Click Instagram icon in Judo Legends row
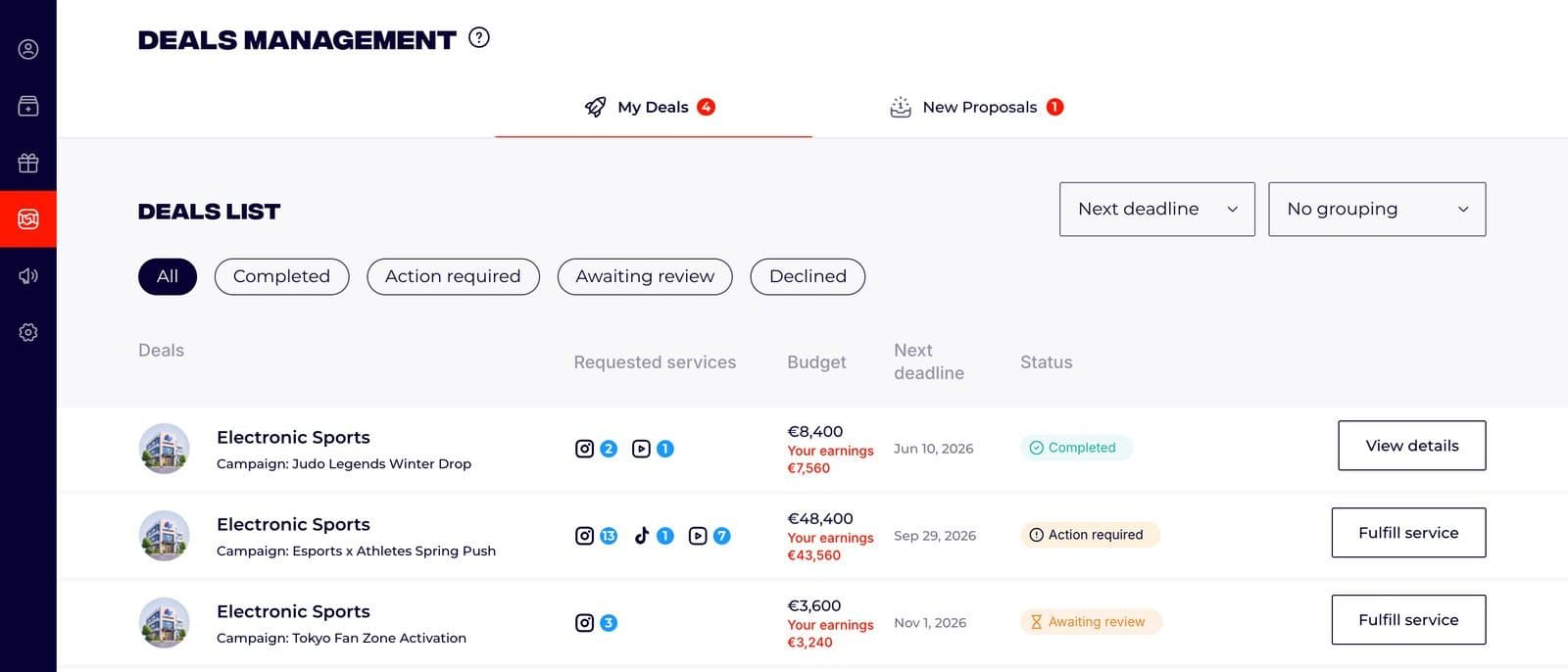 (584, 449)
